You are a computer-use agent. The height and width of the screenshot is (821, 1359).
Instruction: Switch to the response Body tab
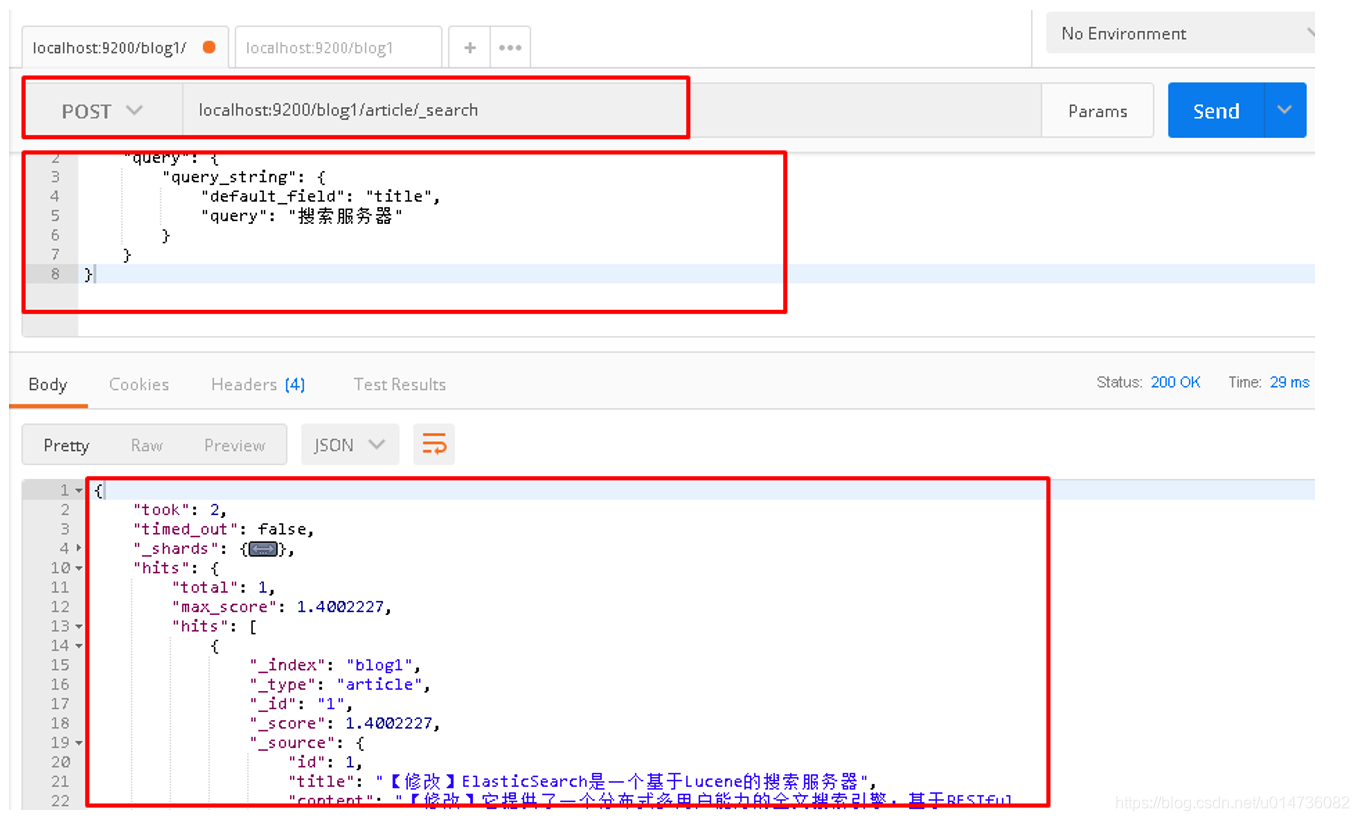[48, 384]
